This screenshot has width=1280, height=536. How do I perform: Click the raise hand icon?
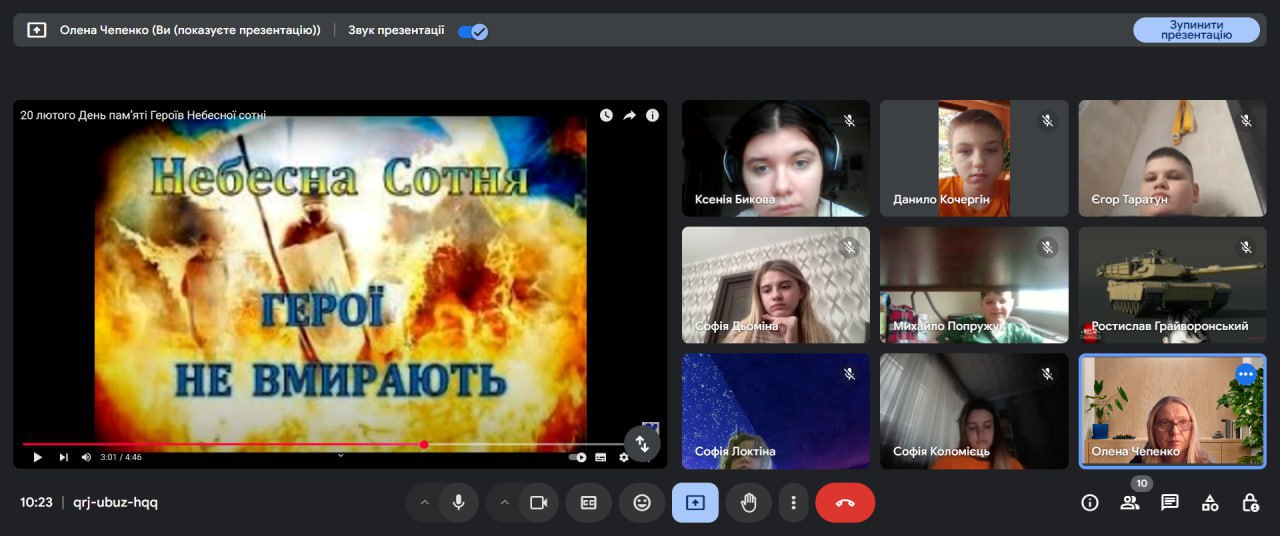(x=748, y=503)
